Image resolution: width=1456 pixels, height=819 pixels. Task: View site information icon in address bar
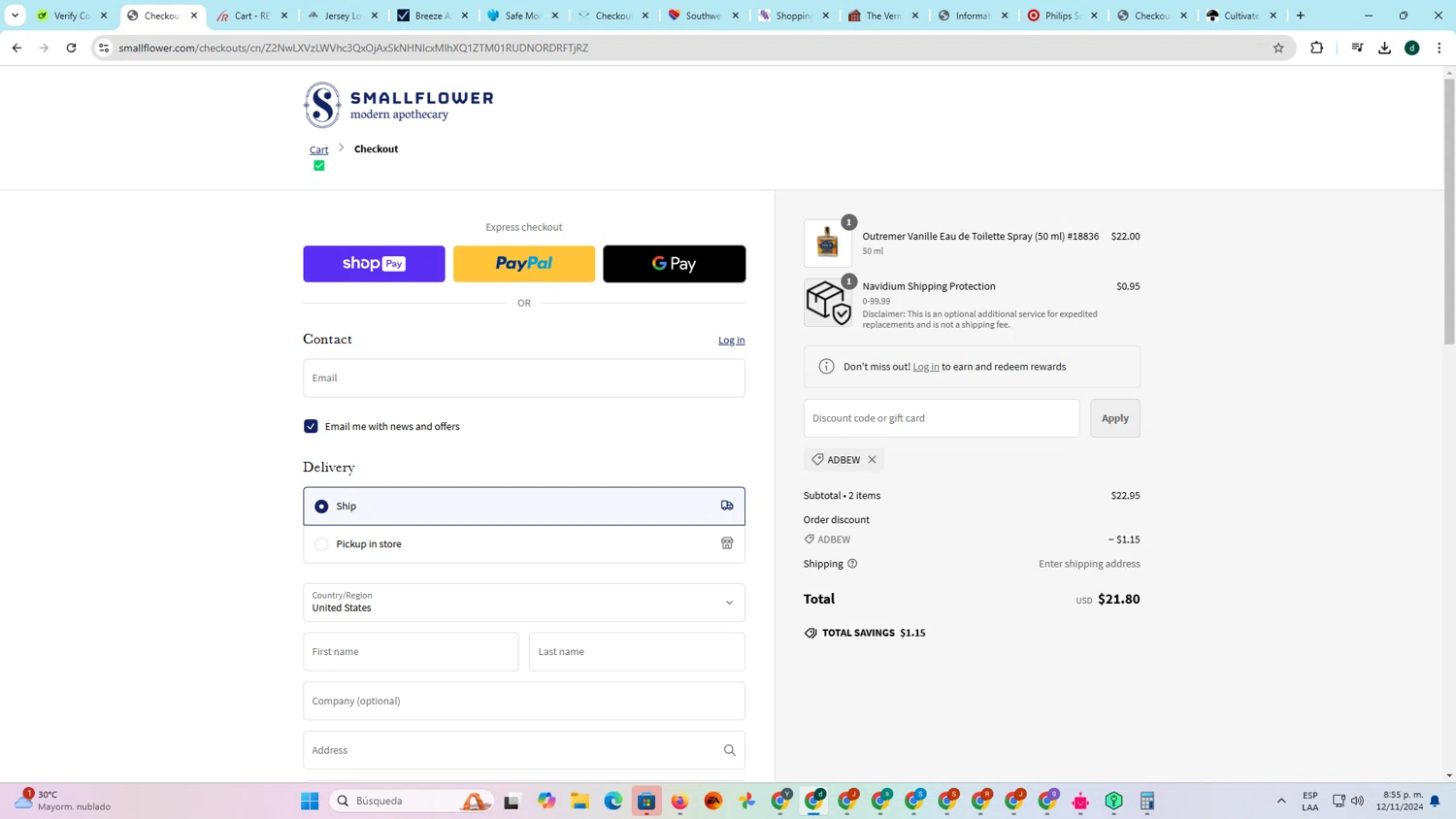tap(104, 48)
